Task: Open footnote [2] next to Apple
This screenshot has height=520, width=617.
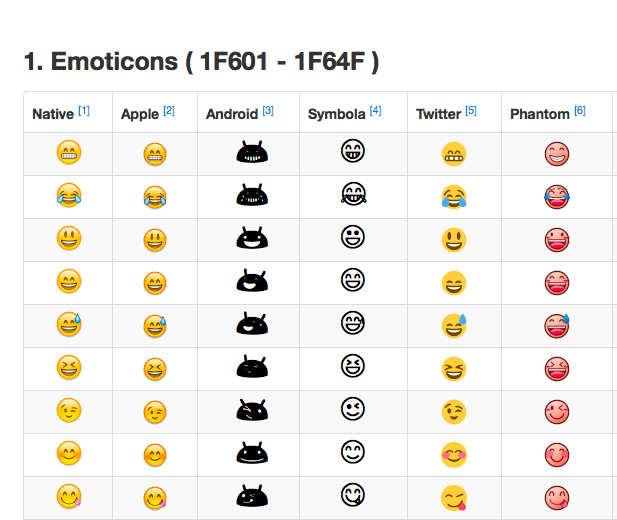Action: pyautogui.click(x=169, y=111)
